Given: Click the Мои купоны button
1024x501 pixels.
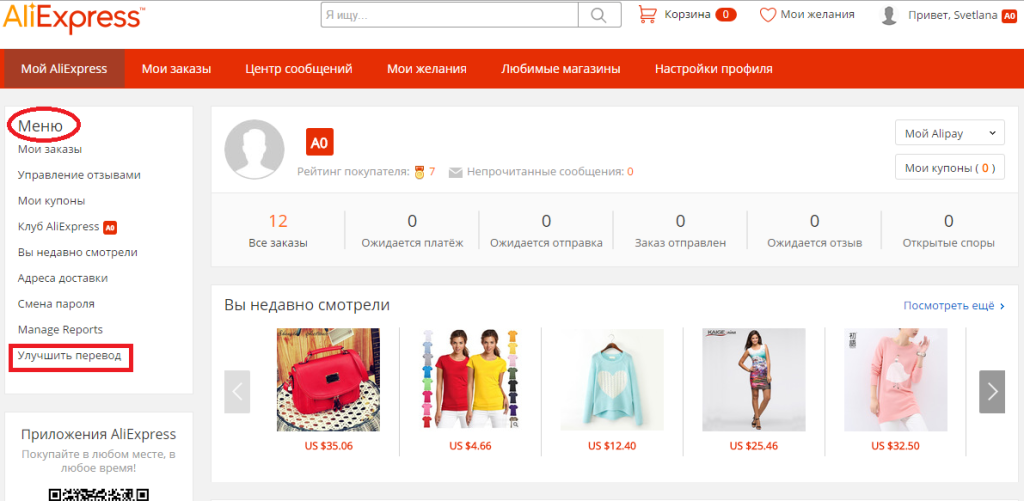Looking at the screenshot, I should [950, 168].
